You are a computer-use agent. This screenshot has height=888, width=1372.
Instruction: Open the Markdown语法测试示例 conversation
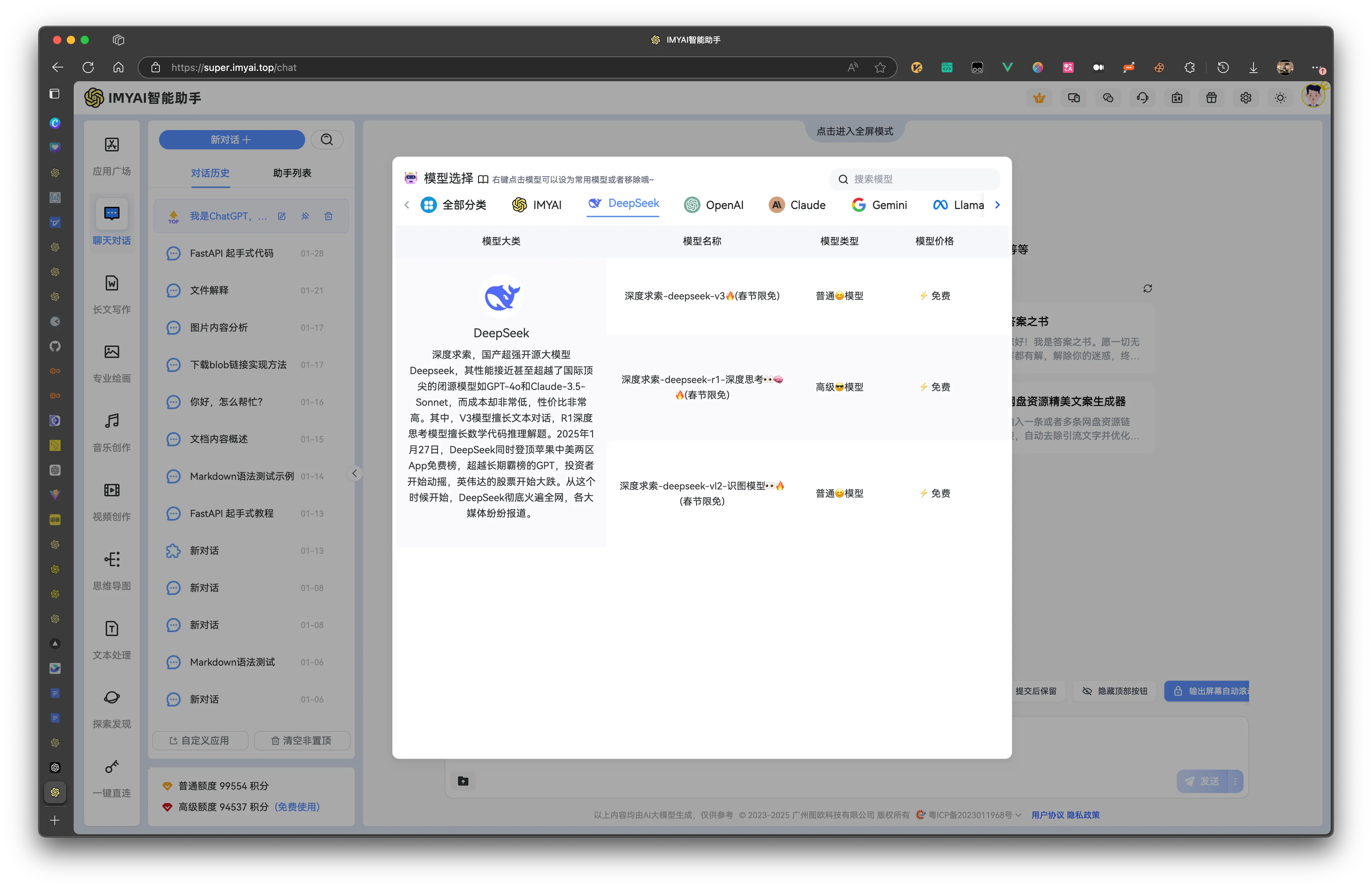tap(251, 476)
